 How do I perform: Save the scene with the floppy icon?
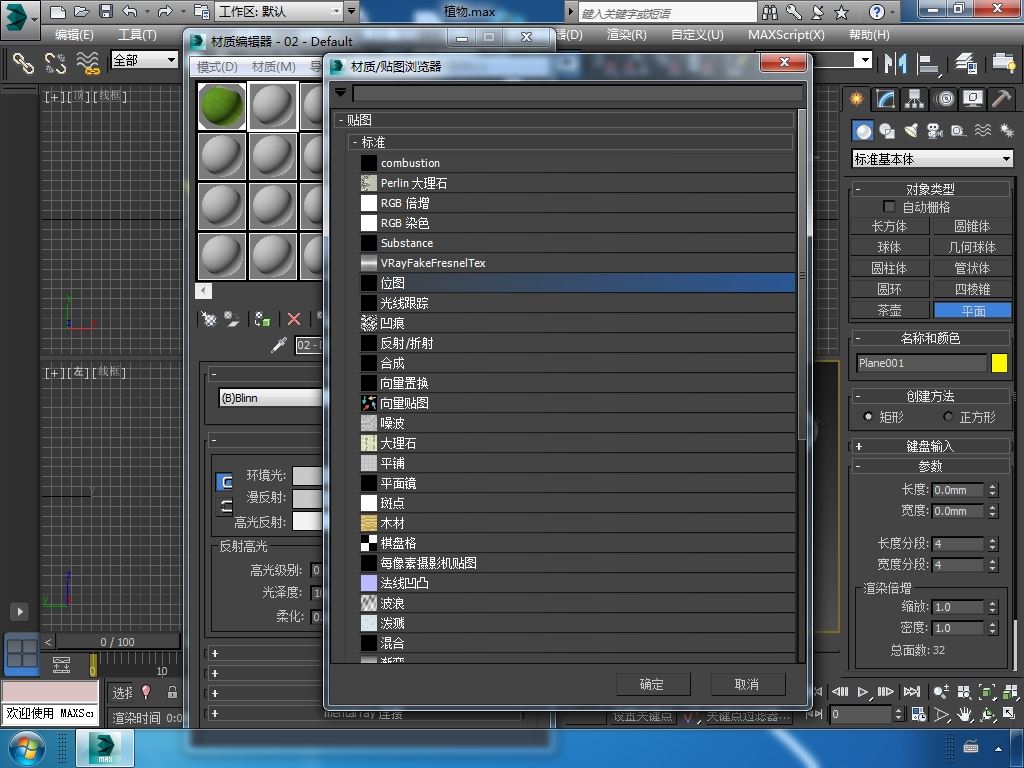pos(105,11)
